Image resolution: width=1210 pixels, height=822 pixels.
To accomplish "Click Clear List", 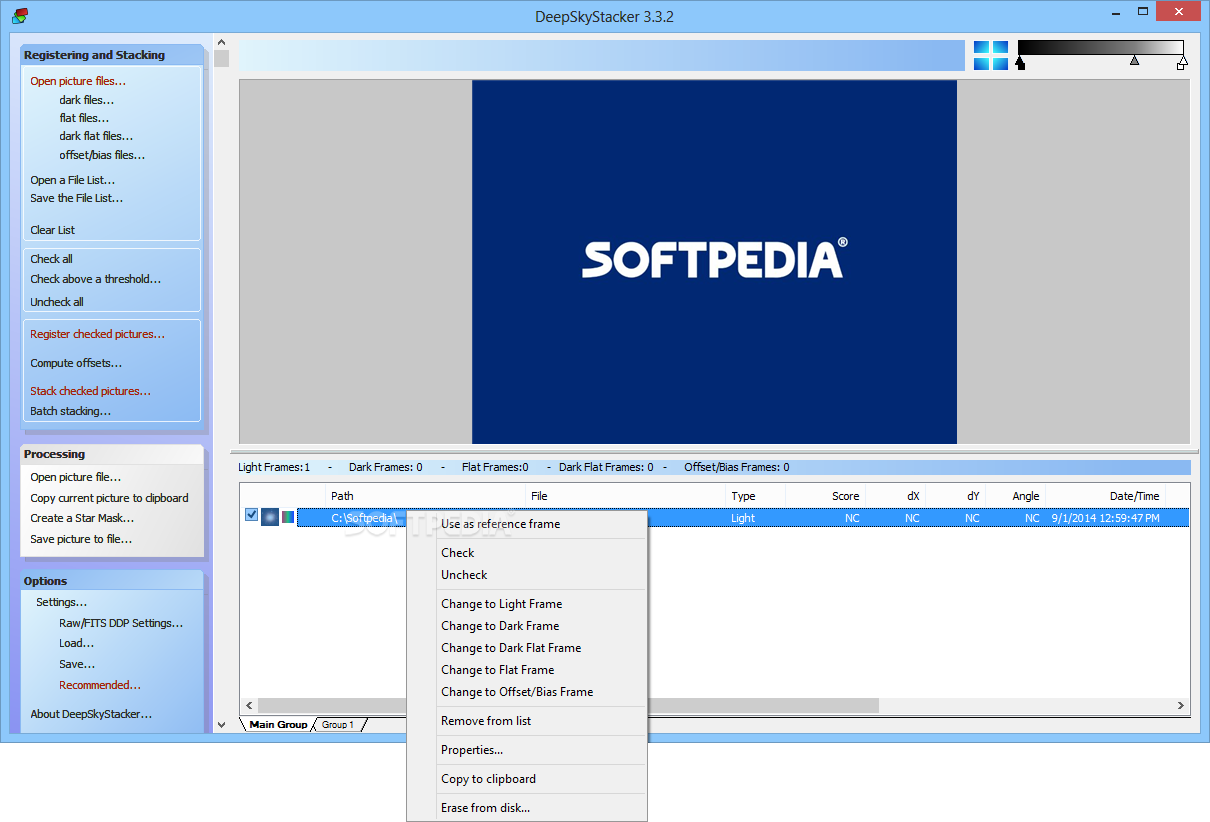I will point(52,230).
